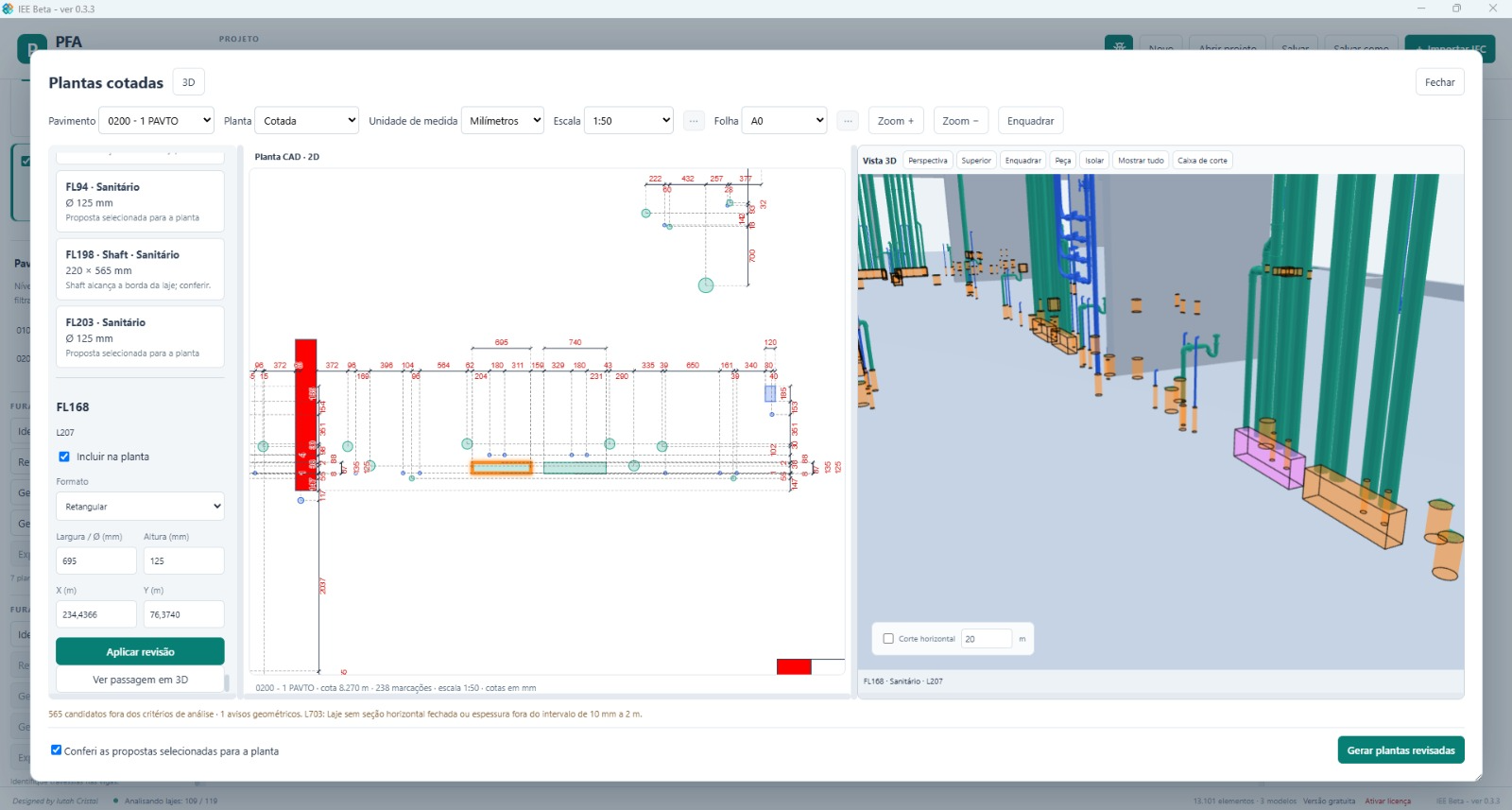
Task: Restore down the IEE Beta window
Action: pos(1456,9)
